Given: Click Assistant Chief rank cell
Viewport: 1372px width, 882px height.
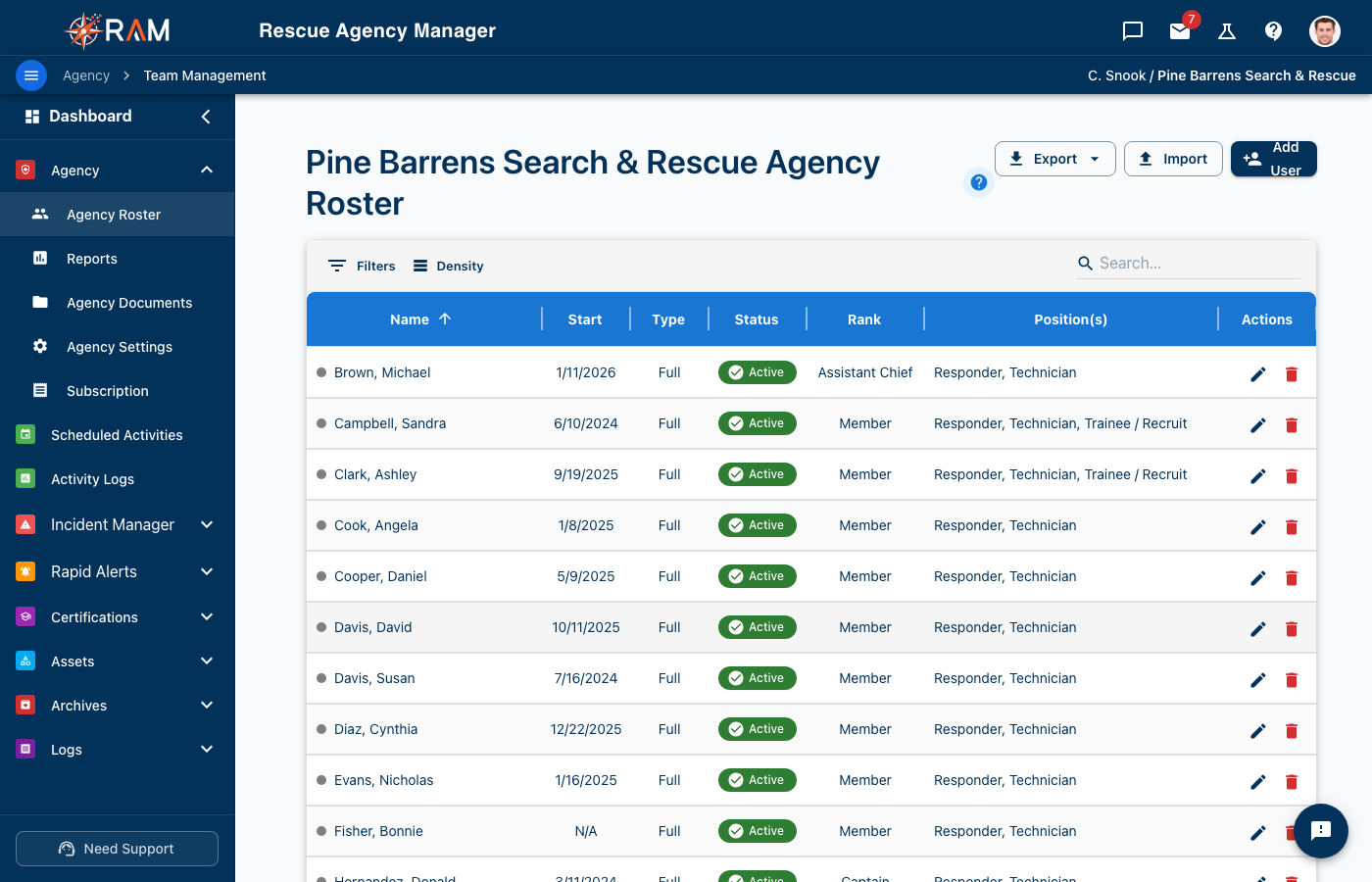Looking at the screenshot, I should (865, 372).
